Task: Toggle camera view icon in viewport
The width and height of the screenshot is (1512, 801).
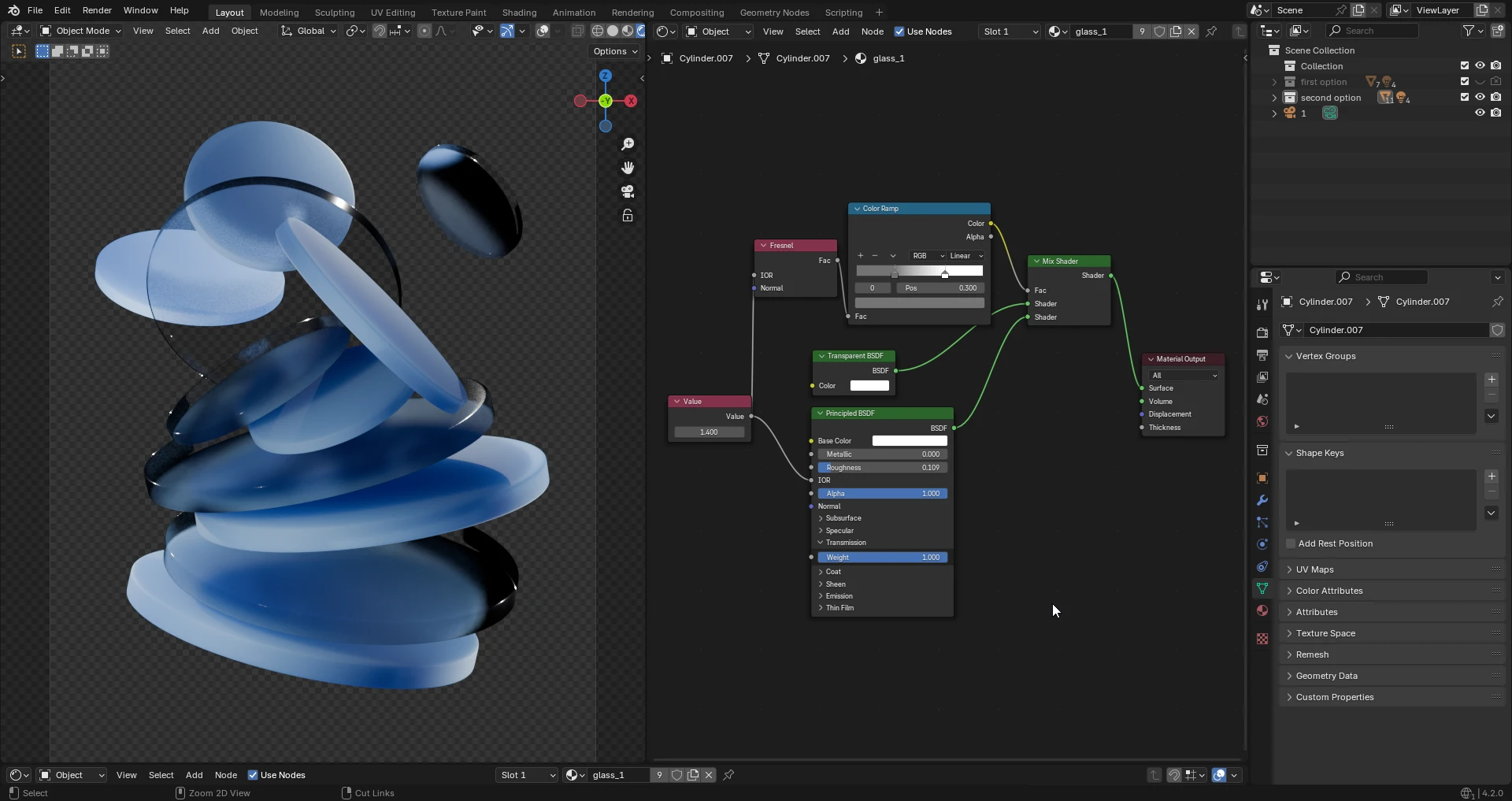Action: (628, 191)
